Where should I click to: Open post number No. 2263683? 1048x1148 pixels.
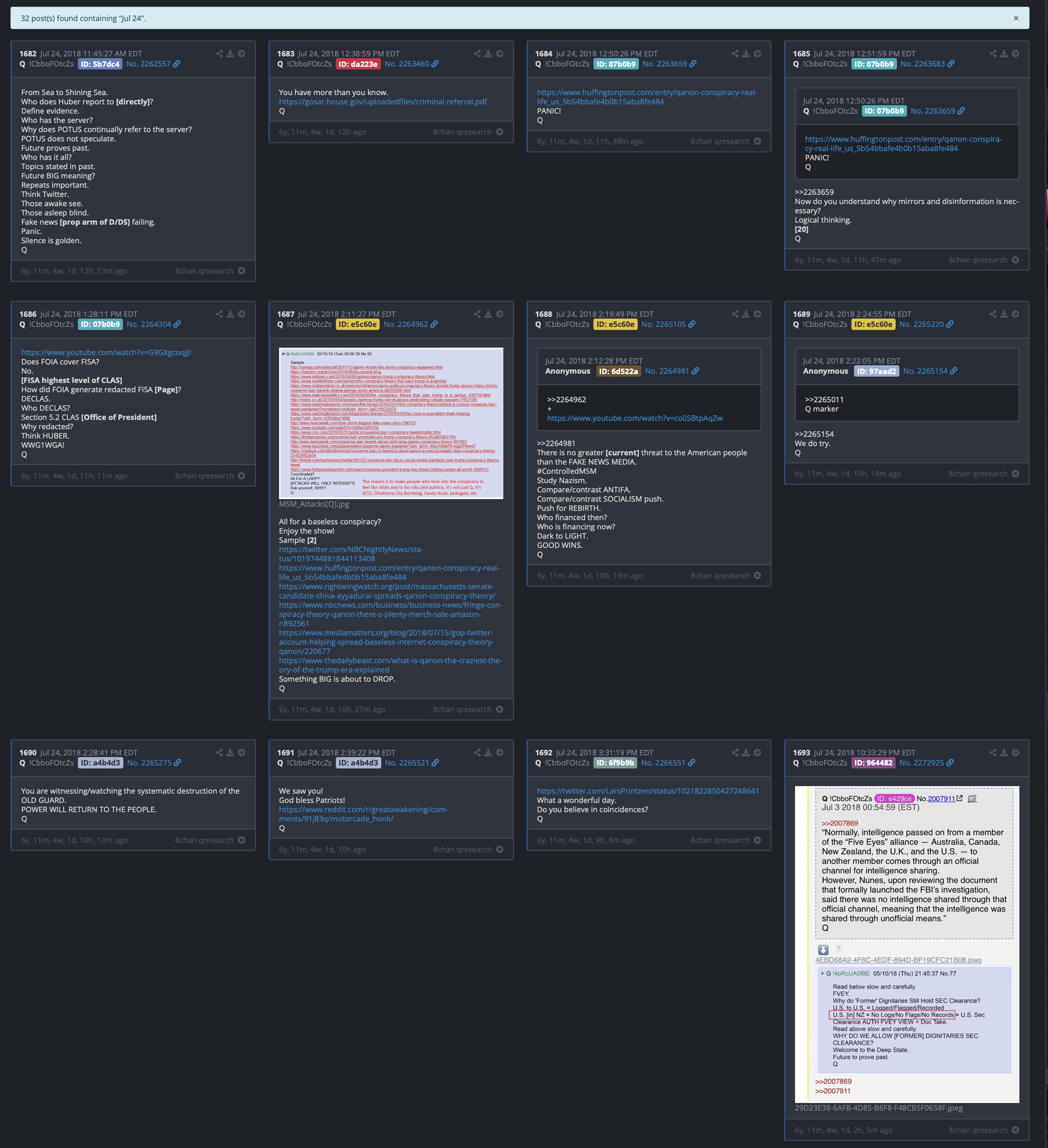(922, 64)
